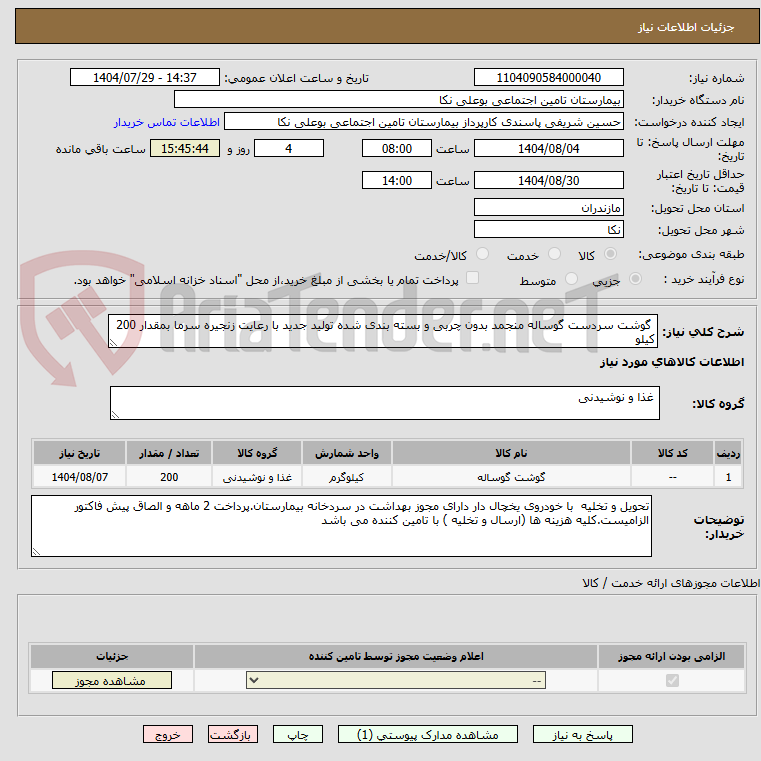
Task: Click the price validity date 1404/08/30
Action: coord(548,181)
